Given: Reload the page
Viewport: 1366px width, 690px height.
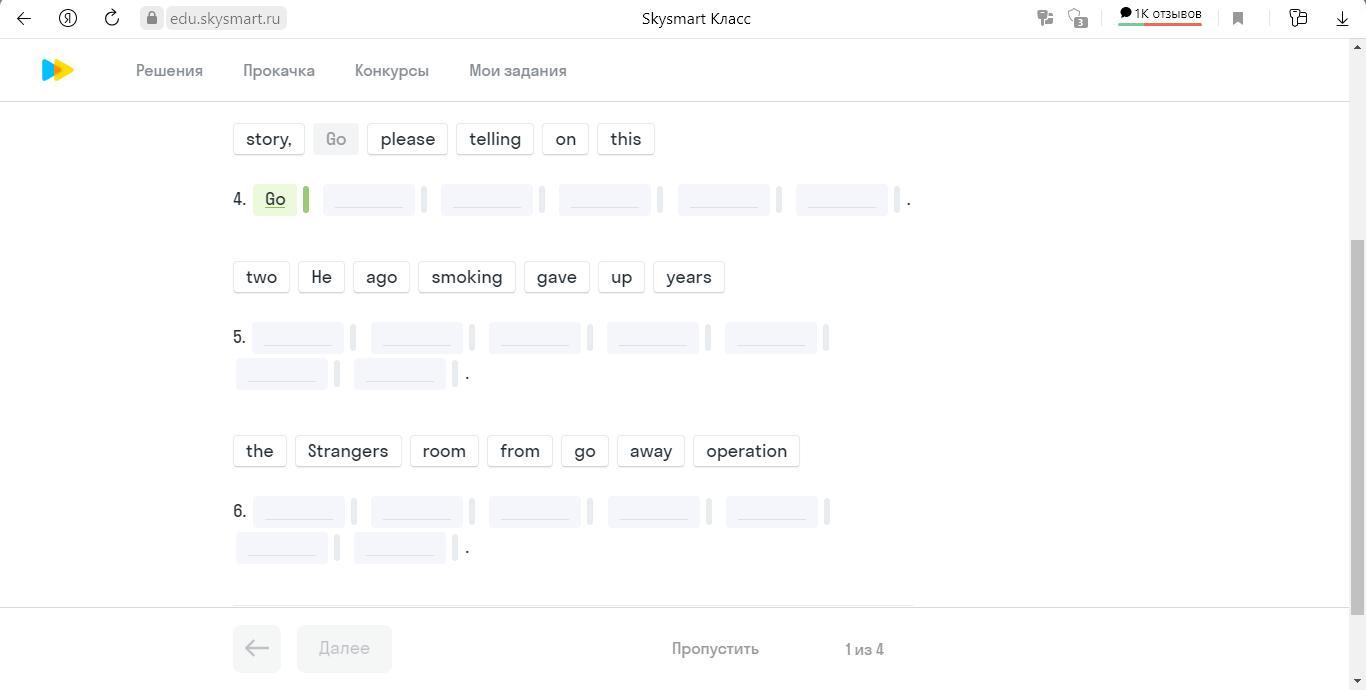Looking at the screenshot, I should 112,18.
